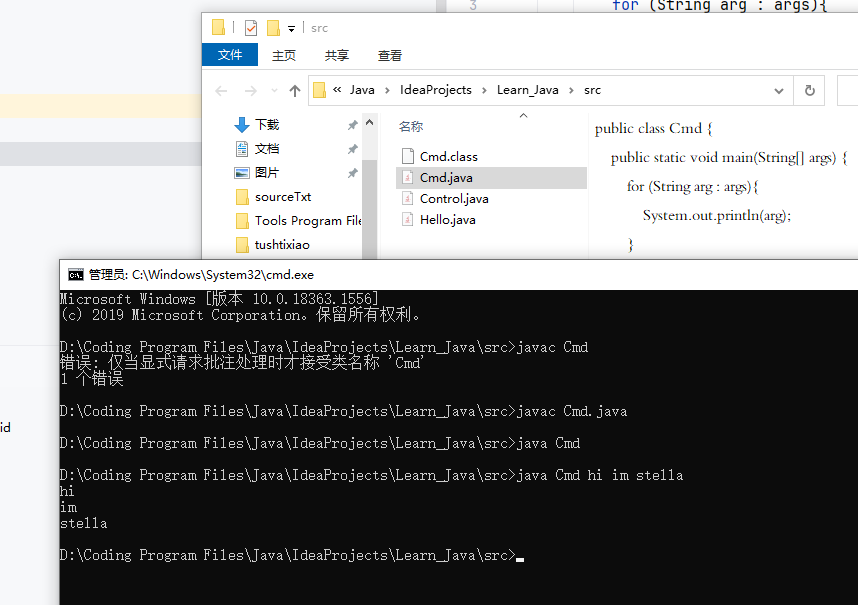Click the Cmd.class file icon
This screenshot has width=858, height=605.
(x=408, y=156)
